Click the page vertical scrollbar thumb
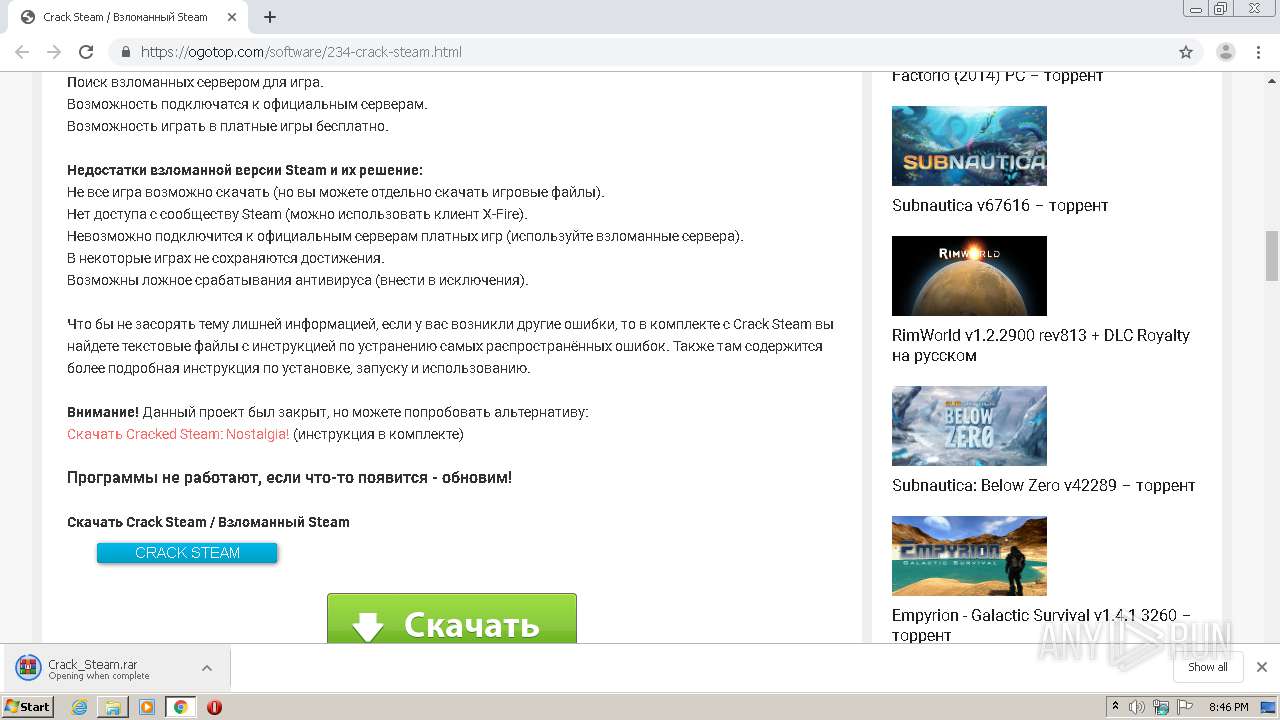This screenshot has height=720, width=1280. (x=1272, y=256)
